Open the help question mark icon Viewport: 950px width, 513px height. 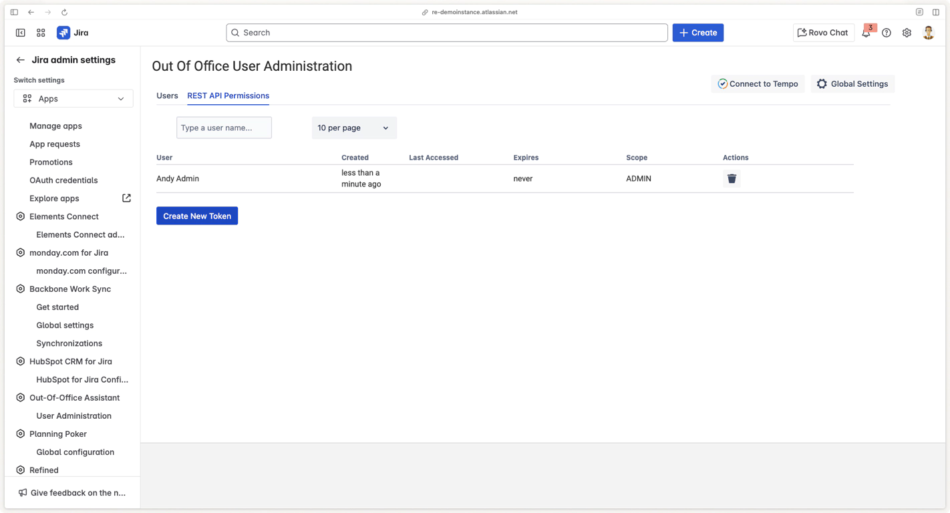886,33
